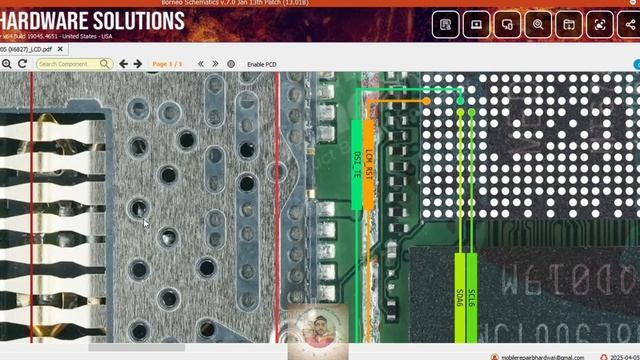Click the SCL6 net label
The width and height of the screenshot is (640, 360).
[x=471, y=298]
